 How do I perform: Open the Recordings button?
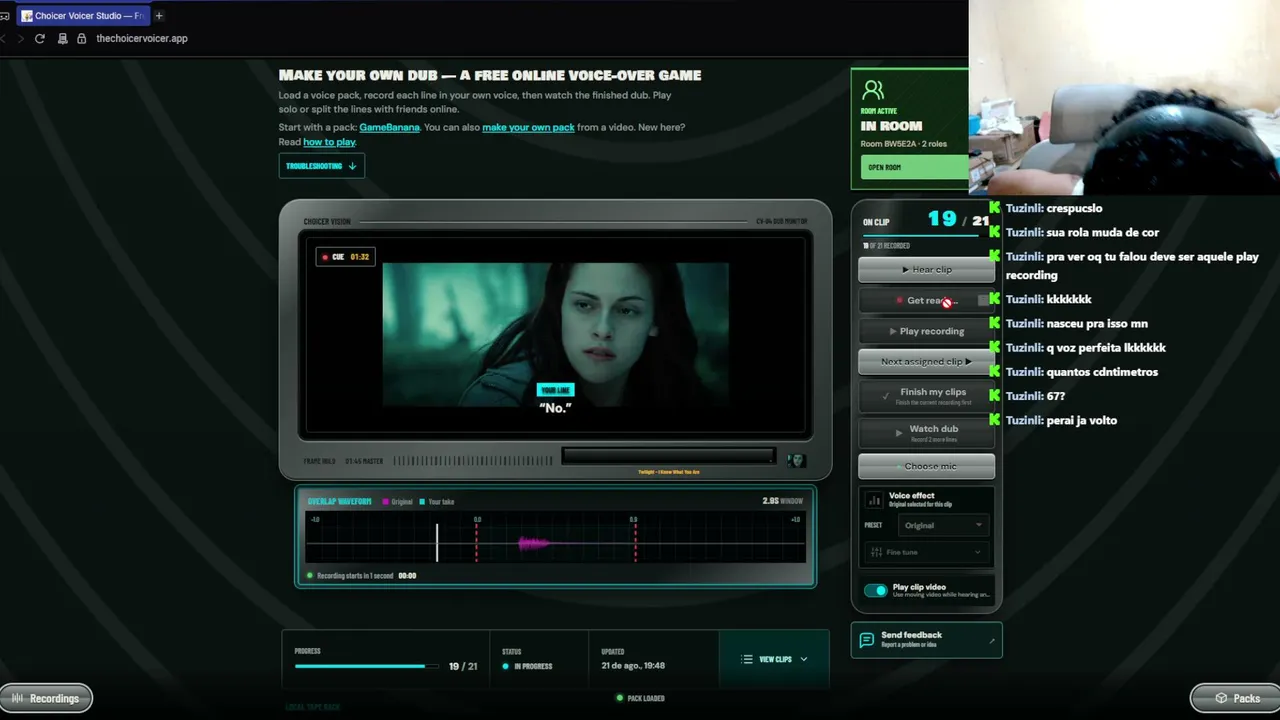pos(46,698)
